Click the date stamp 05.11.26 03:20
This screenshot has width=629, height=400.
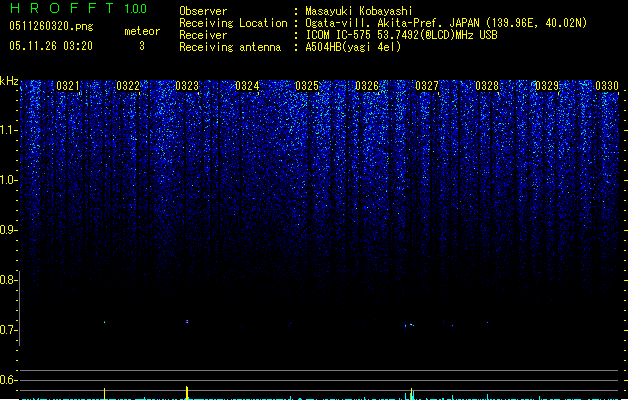tap(51, 46)
